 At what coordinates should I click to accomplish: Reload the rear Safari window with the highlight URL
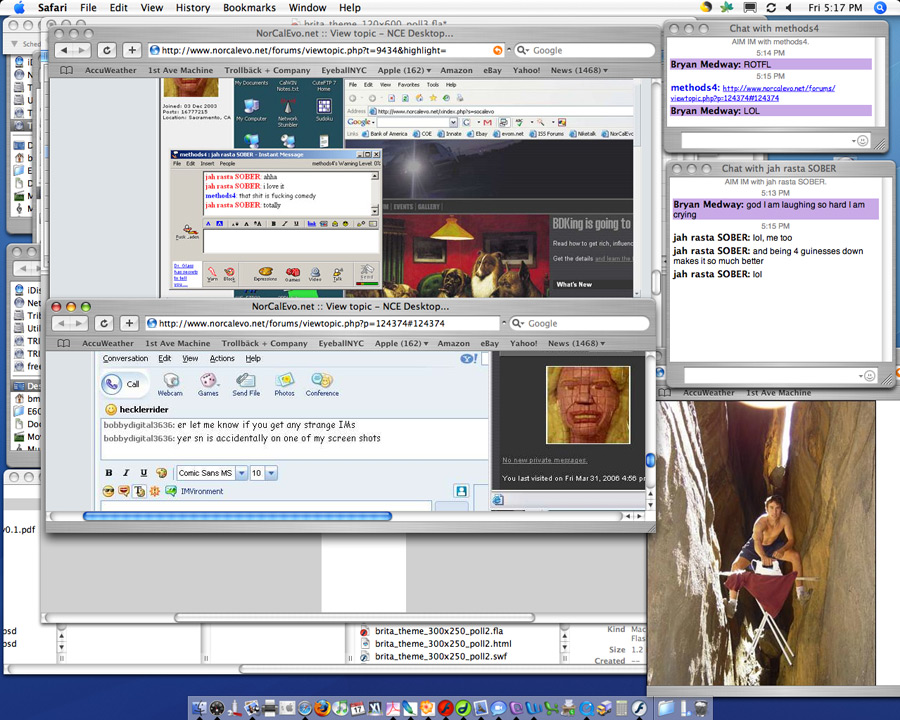pyautogui.click(x=107, y=51)
